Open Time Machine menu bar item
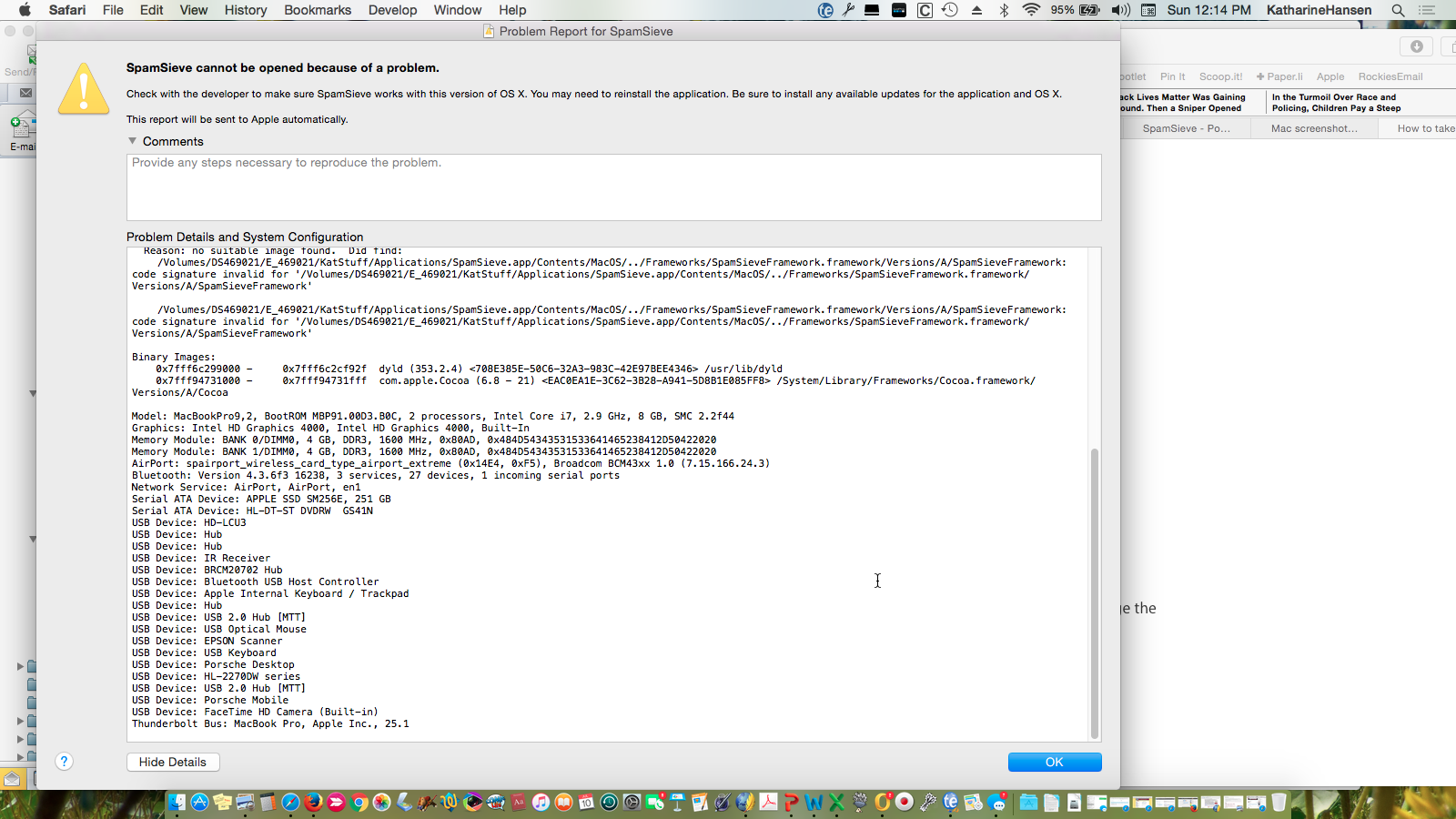 [949, 10]
